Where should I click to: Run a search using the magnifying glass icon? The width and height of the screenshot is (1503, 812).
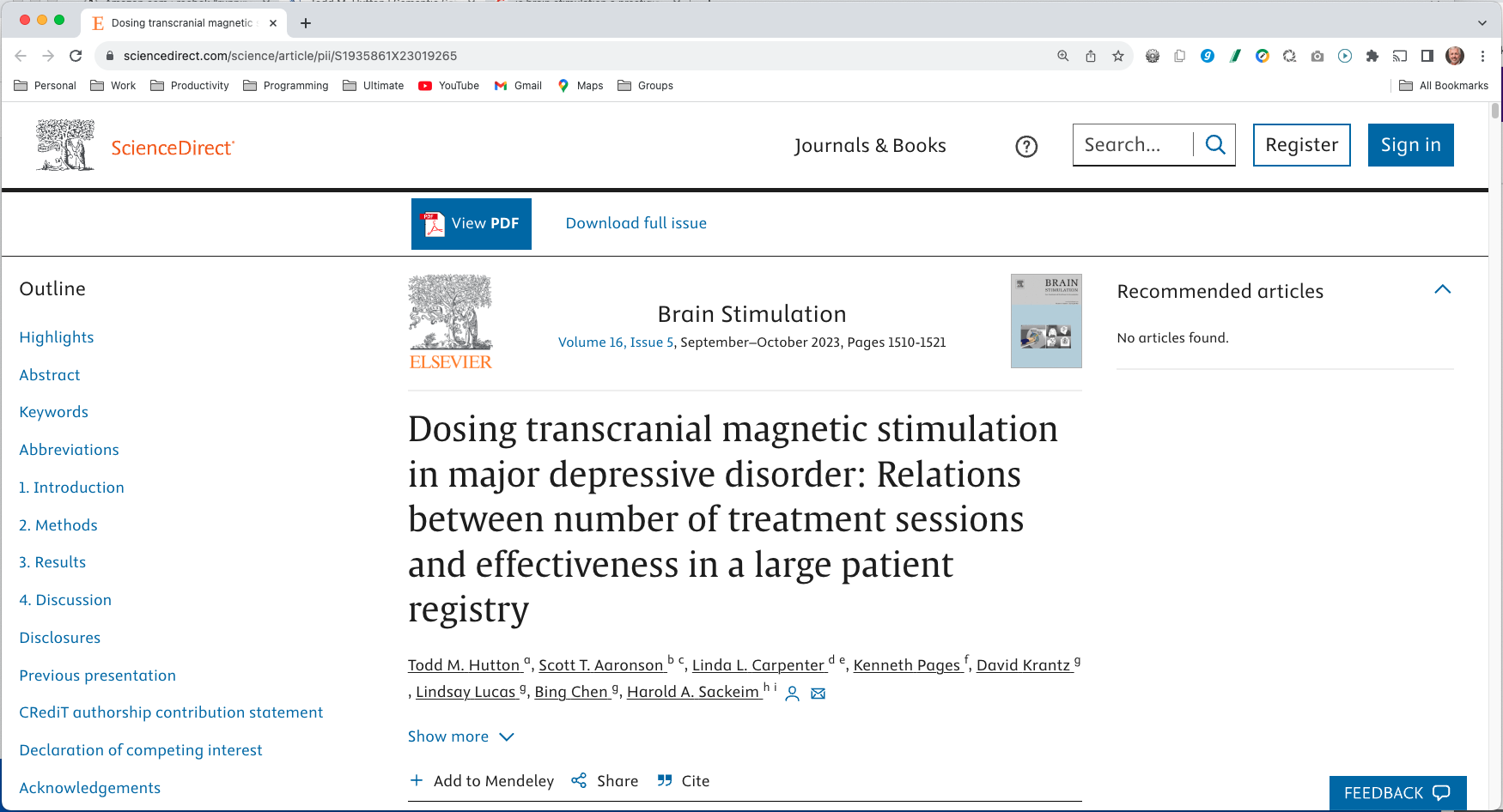1214,144
